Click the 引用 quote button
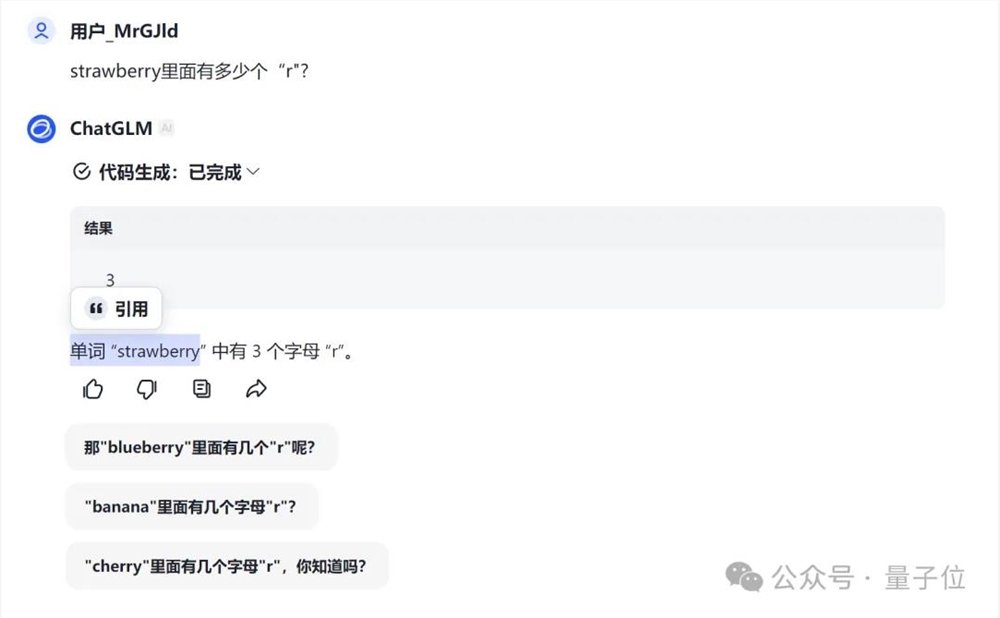Screen dimensions: 1000x618 [116, 308]
